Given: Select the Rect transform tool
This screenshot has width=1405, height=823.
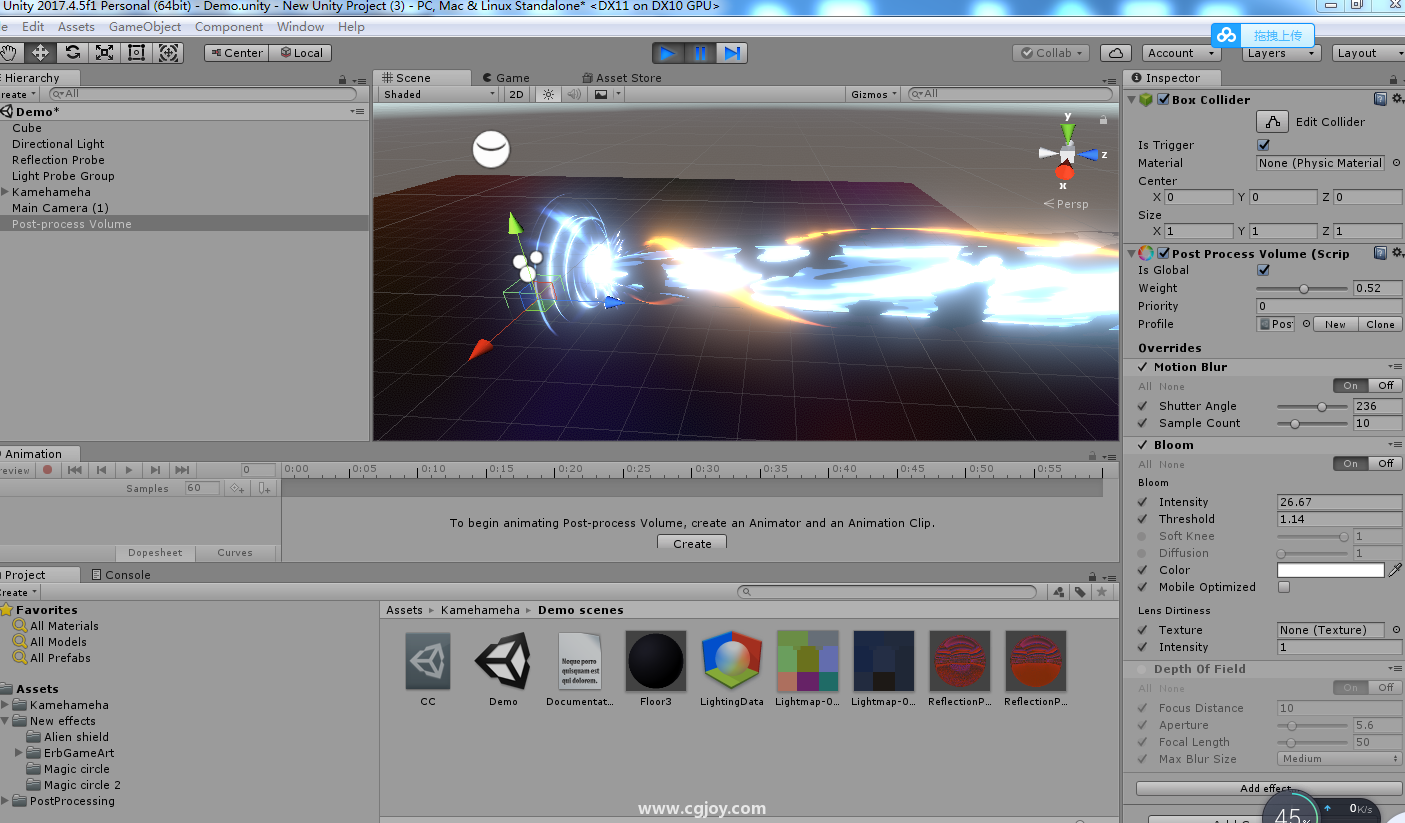Looking at the screenshot, I should [x=136, y=53].
